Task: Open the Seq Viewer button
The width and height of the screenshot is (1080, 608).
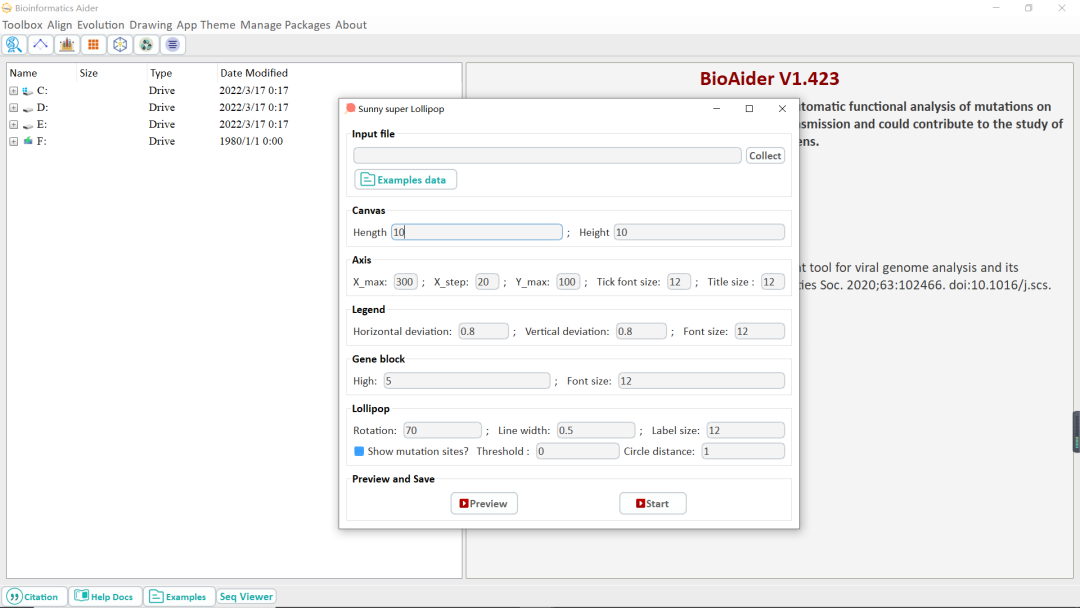Action: point(246,596)
